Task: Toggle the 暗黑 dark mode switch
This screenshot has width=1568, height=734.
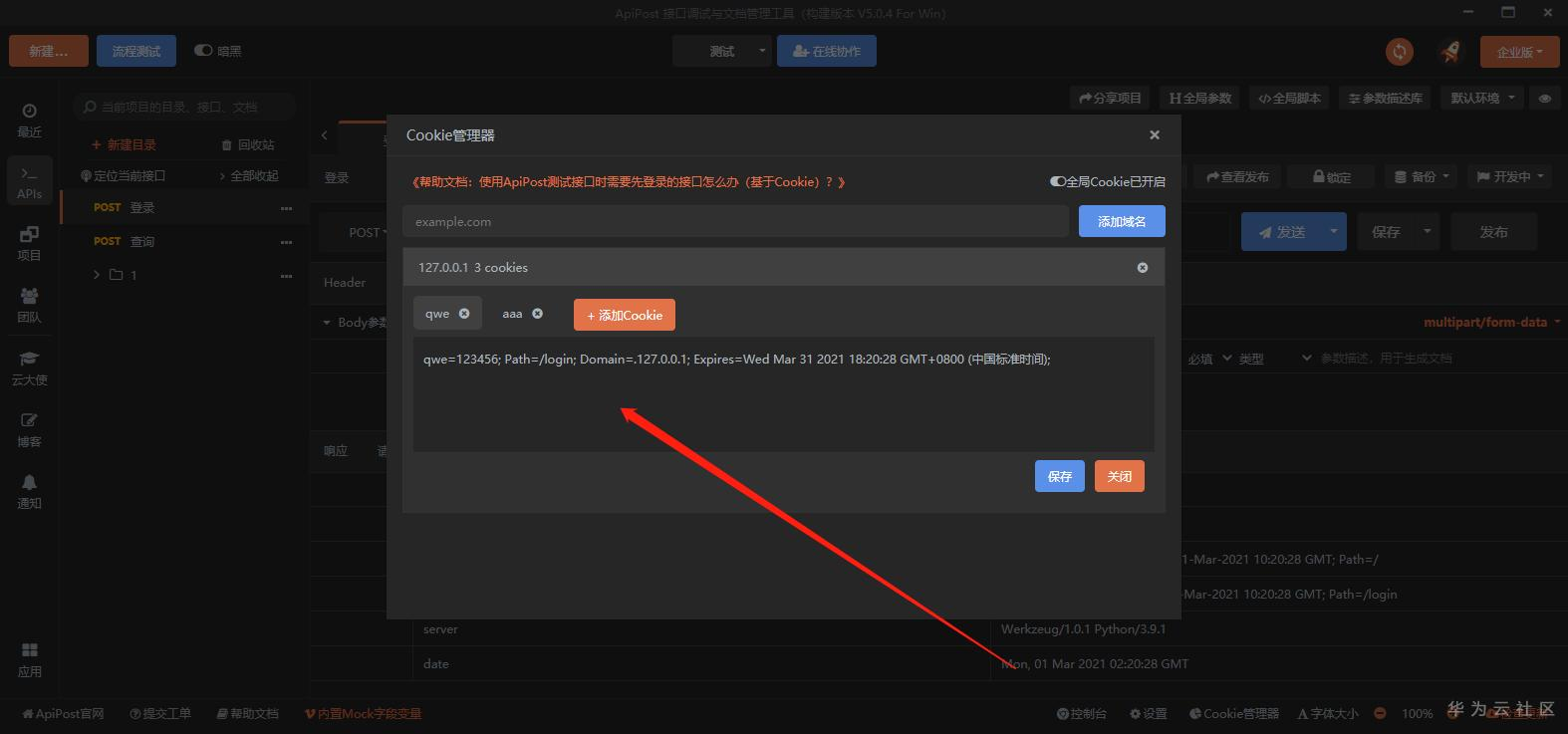Action: point(203,51)
